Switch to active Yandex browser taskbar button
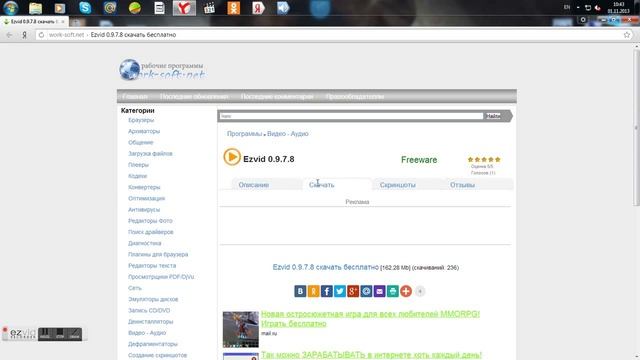This screenshot has width=640, height=360. [x=184, y=8]
